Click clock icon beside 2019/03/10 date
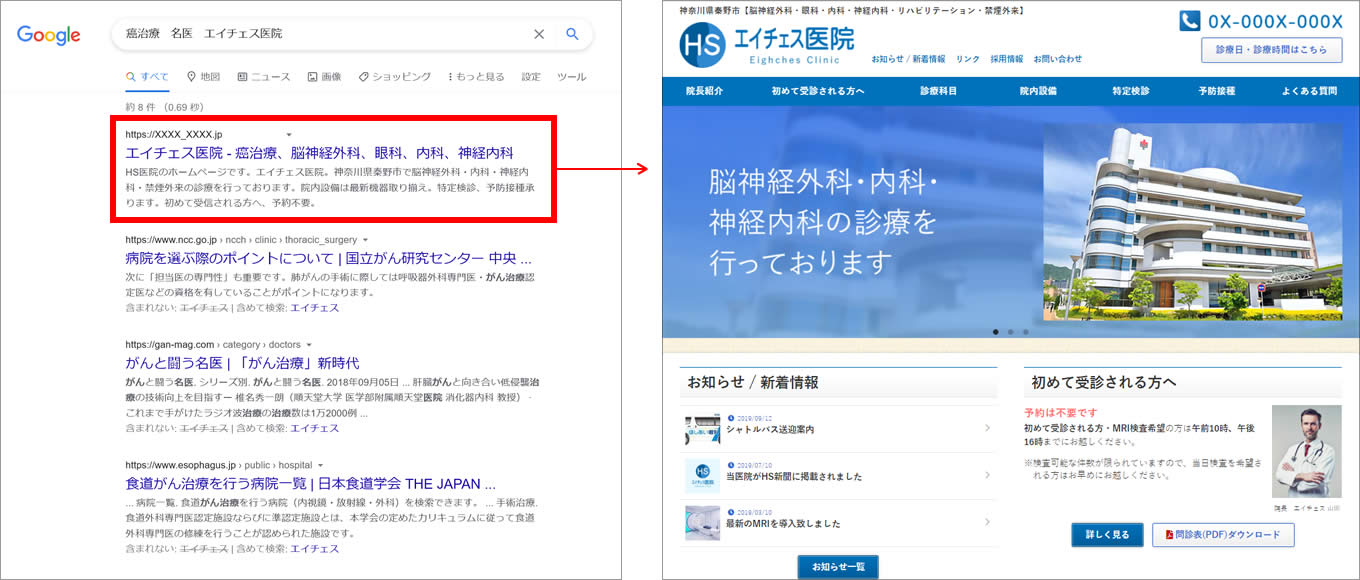Viewport: 1360px width, 580px height. point(731,512)
